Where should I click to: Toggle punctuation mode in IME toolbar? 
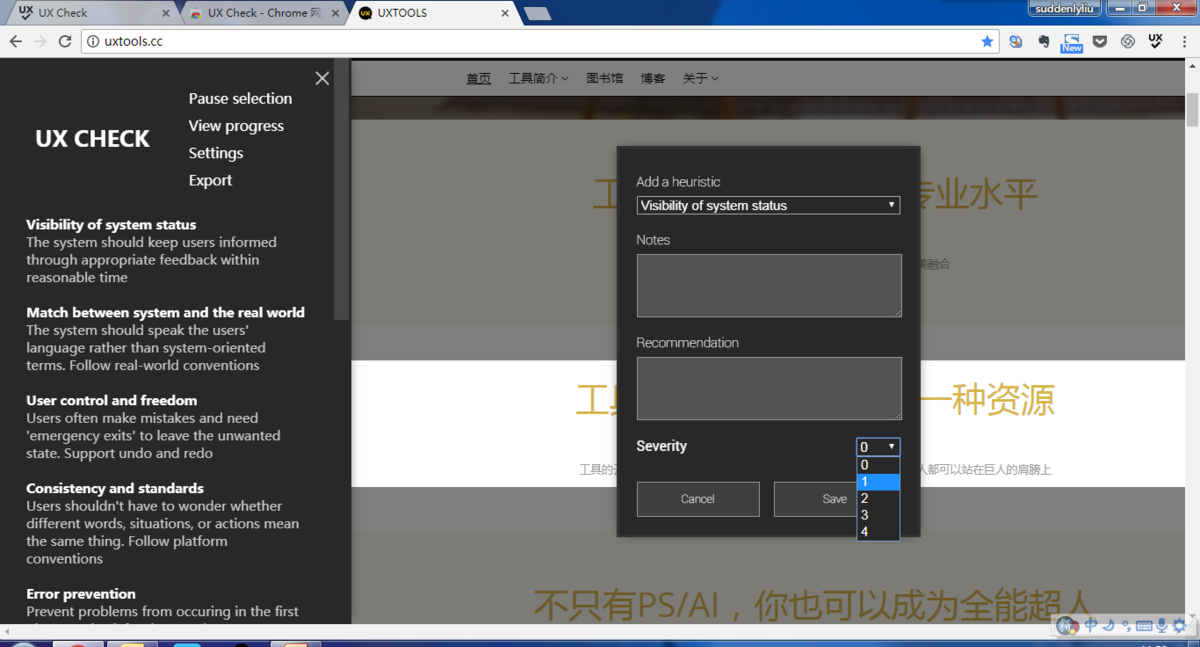pos(1126,626)
